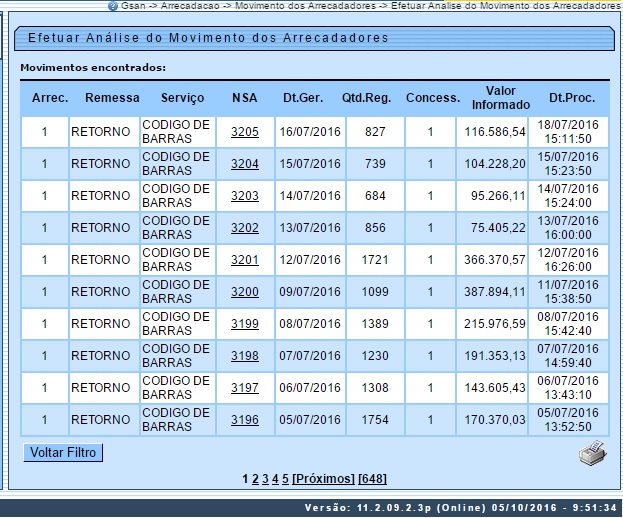Click the Valor Informado column header
623x518 pixels.
point(493,98)
